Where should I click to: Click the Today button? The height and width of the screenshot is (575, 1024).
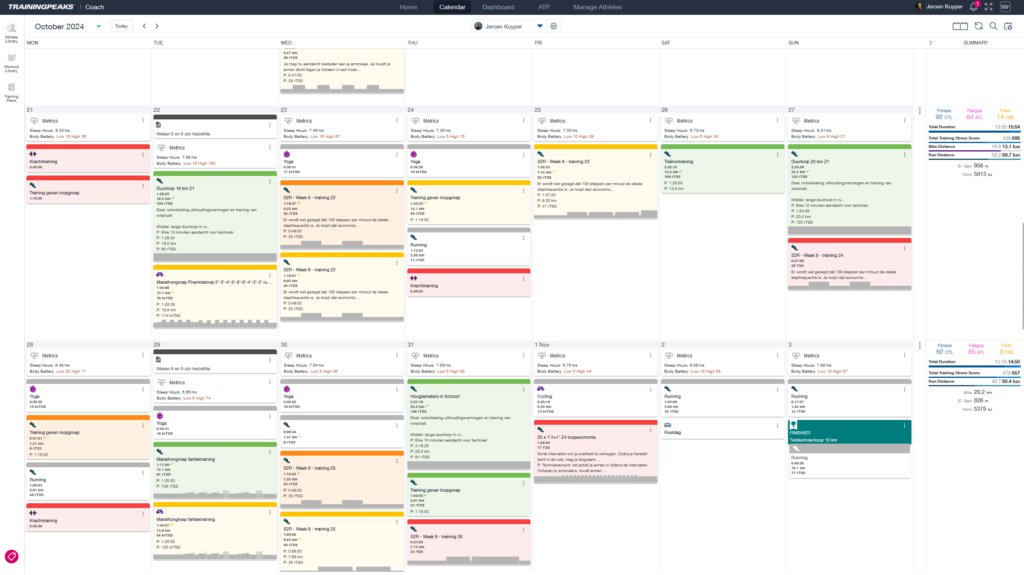coord(121,26)
